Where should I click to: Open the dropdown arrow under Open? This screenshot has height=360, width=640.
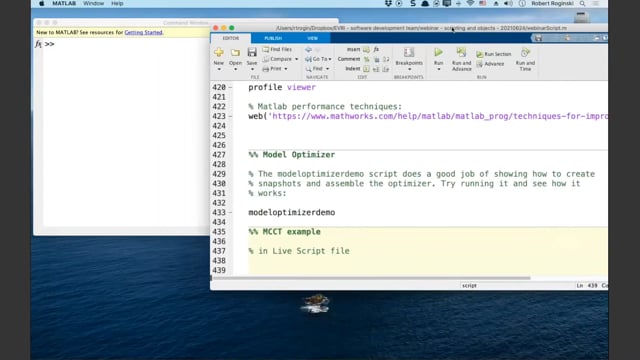click(x=235, y=69)
